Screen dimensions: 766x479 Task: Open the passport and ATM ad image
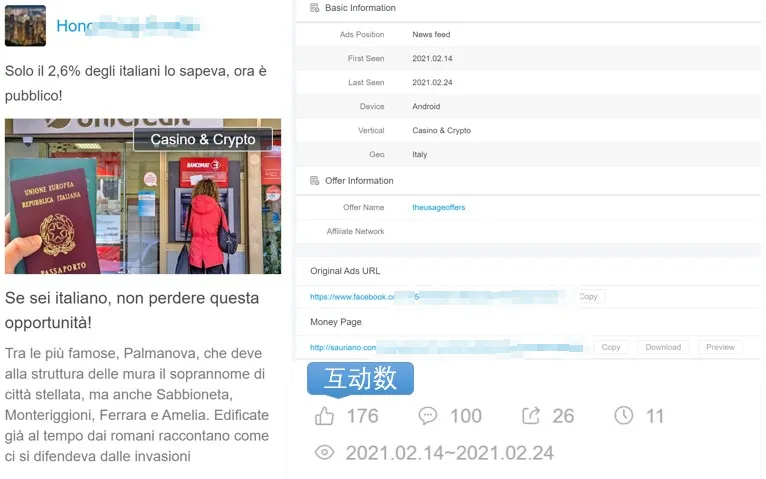[143, 196]
